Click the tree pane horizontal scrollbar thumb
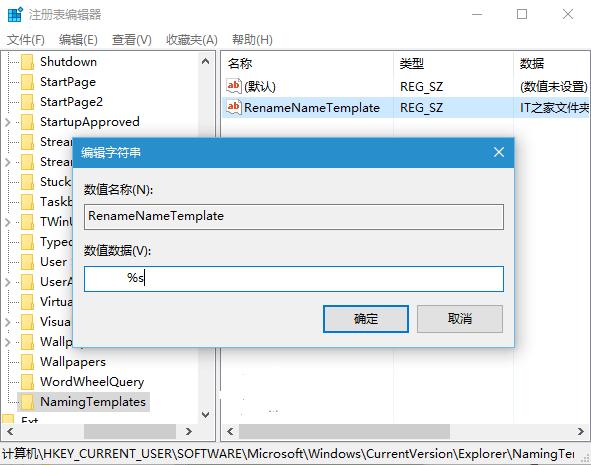The height and width of the screenshot is (465, 591). (130, 431)
